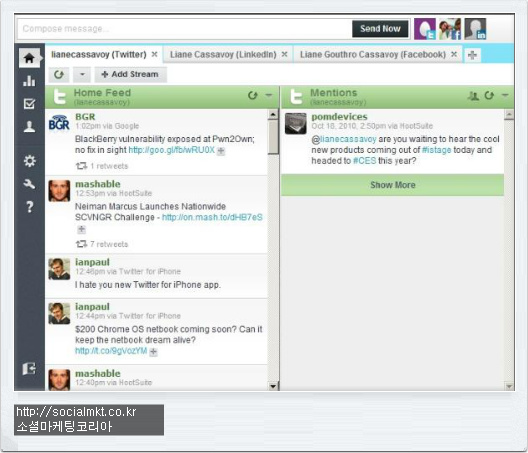This screenshot has height=453, width=528.
Task: Refresh all streams with toolbar refresh button
Action: click(59, 74)
